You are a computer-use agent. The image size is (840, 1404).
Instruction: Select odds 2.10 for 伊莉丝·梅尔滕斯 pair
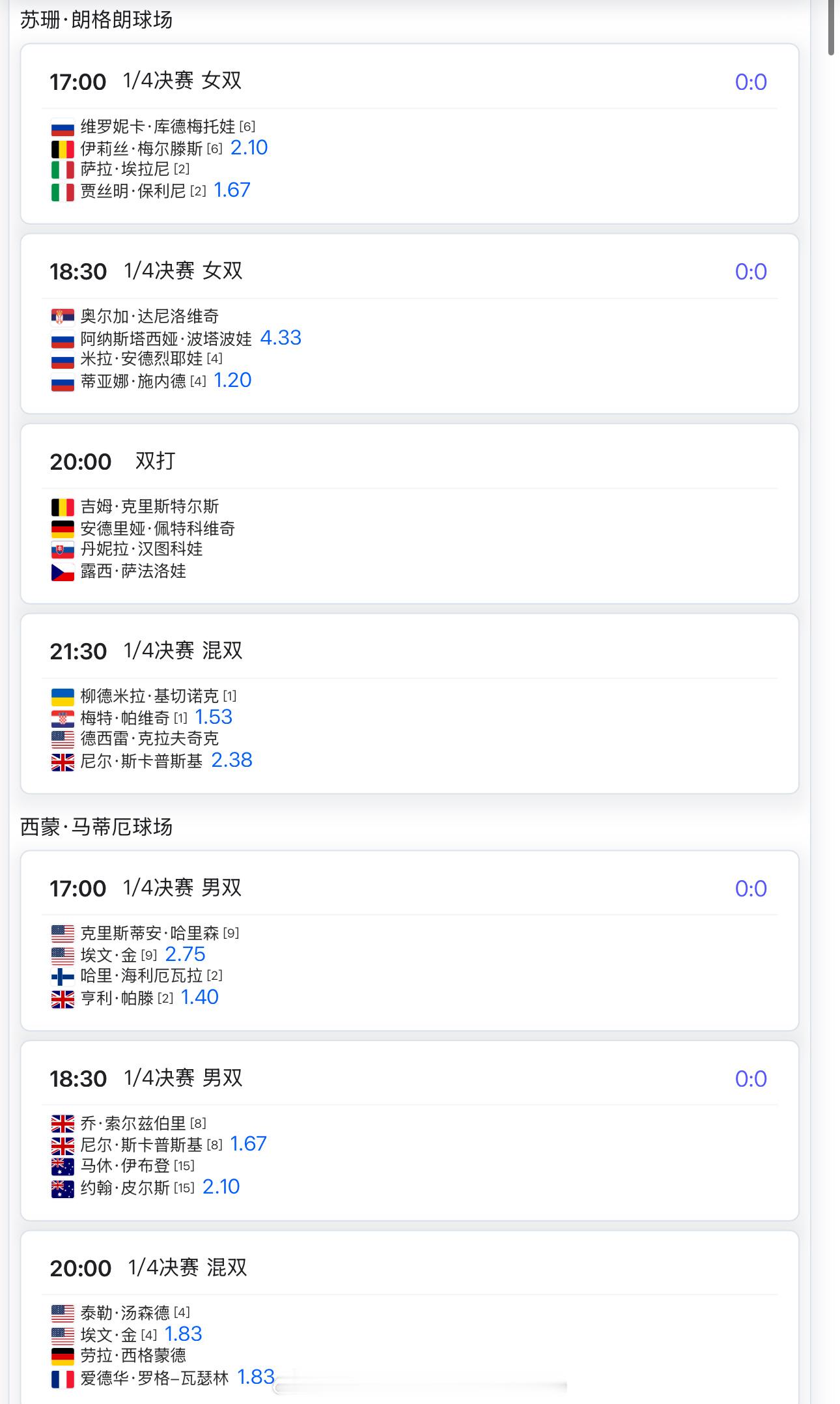(249, 148)
